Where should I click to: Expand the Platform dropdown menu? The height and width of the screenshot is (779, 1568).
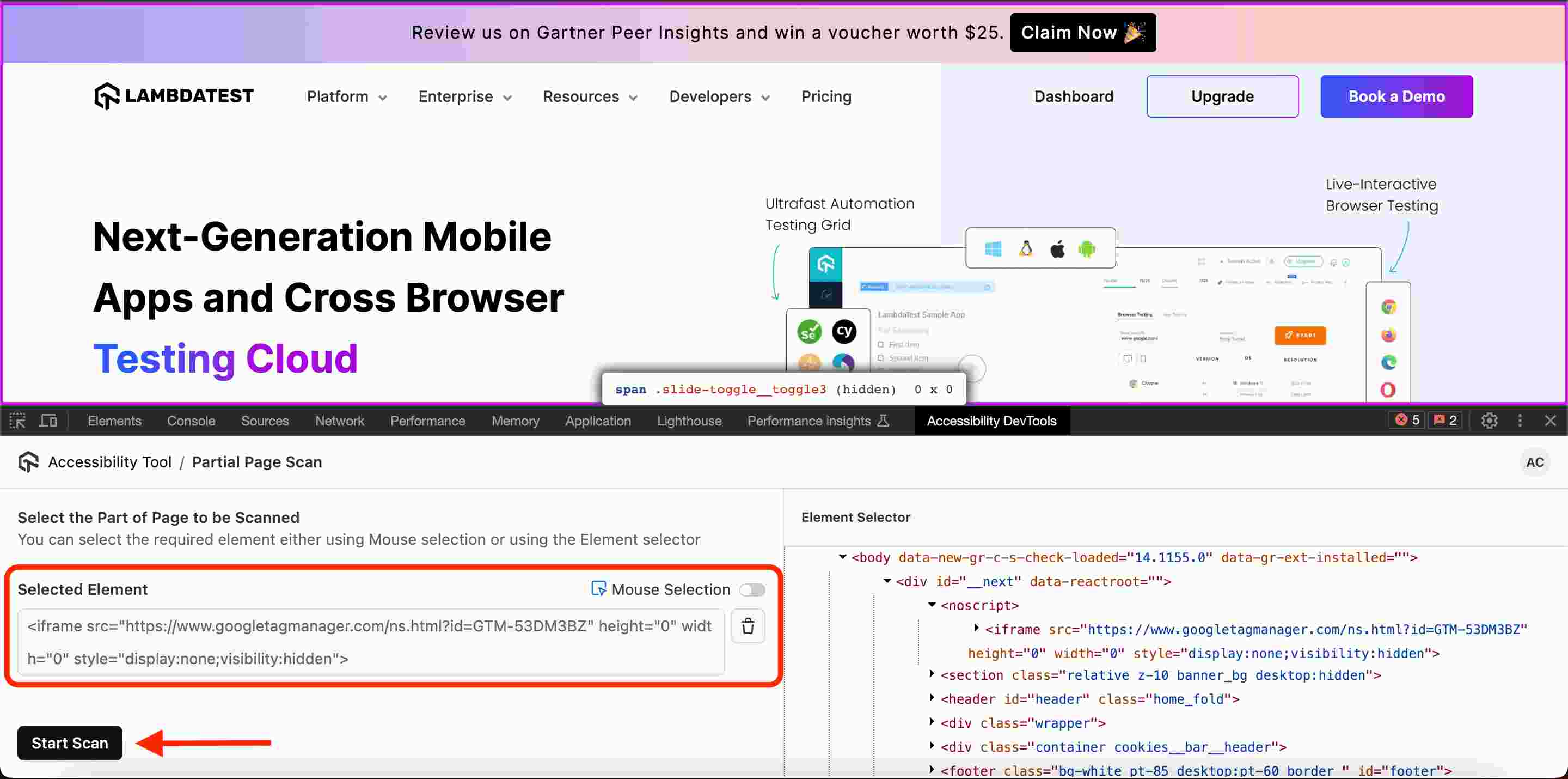pos(346,97)
